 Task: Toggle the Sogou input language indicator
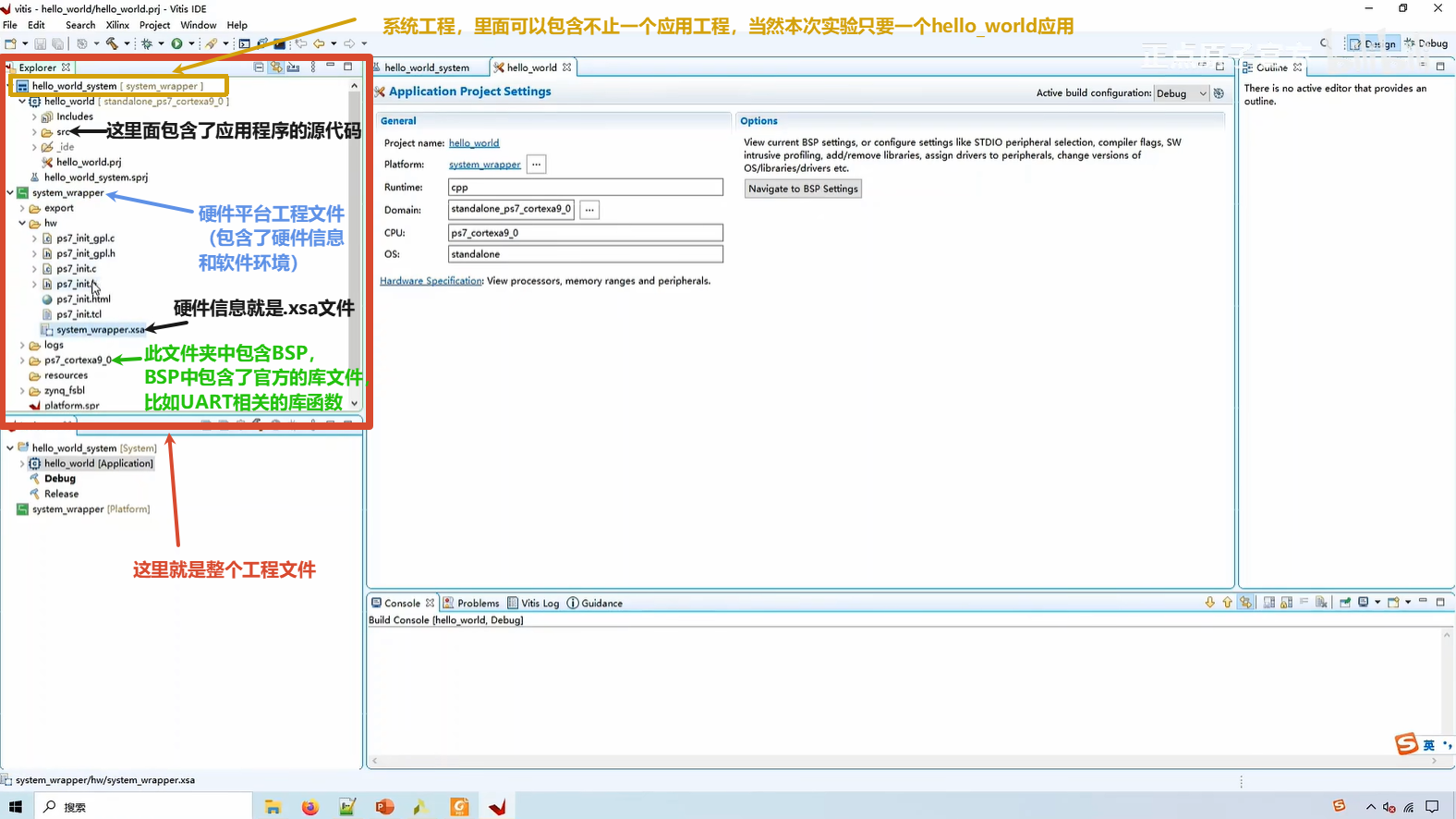[x=1428, y=745]
